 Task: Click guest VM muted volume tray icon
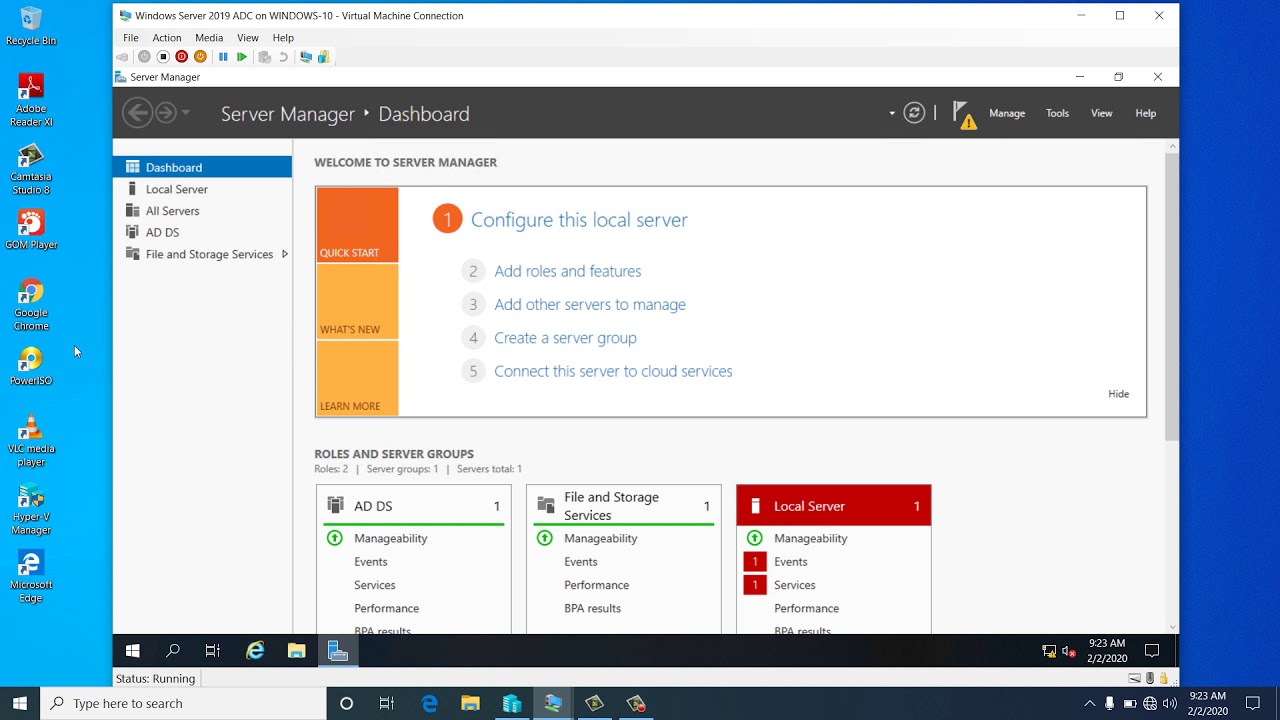tap(1069, 651)
